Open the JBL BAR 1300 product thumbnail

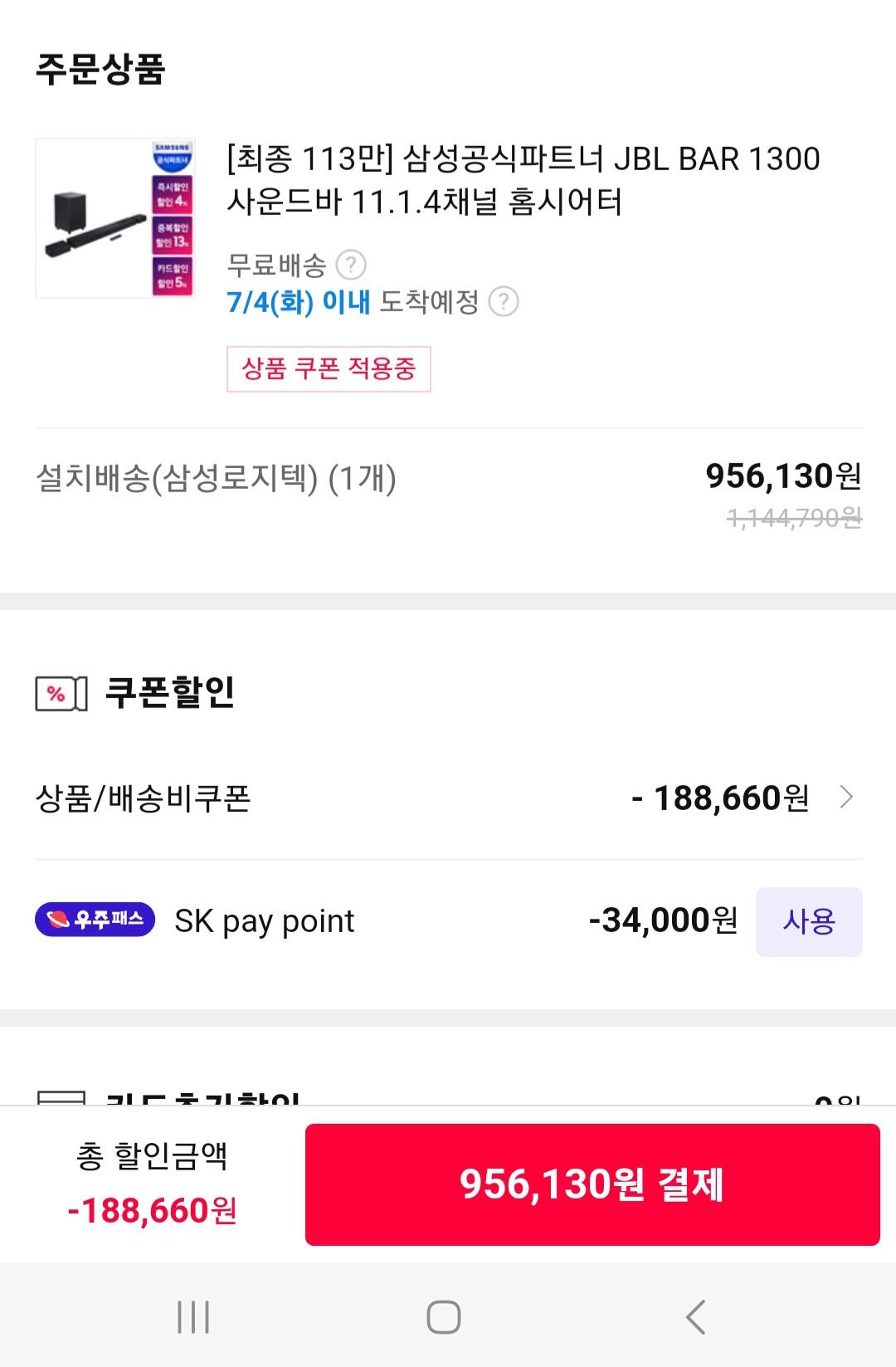pos(115,218)
